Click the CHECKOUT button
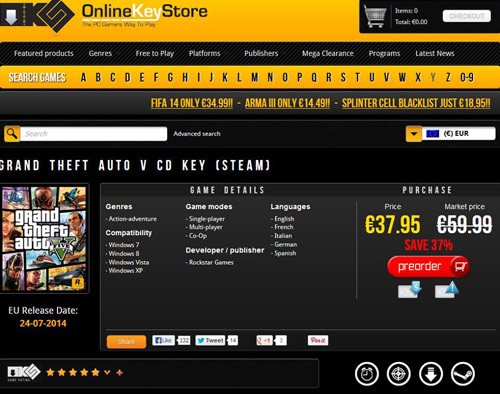 pos(467,16)
